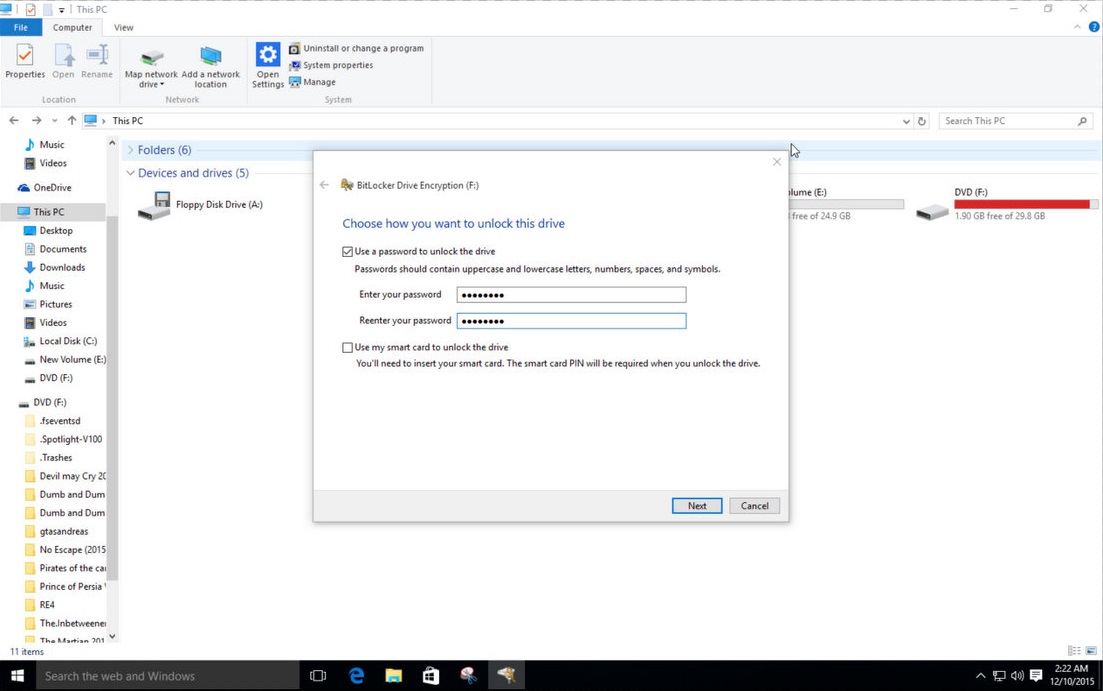Click the Enter your password field
Screen dimensions: 1103x691
571,295
